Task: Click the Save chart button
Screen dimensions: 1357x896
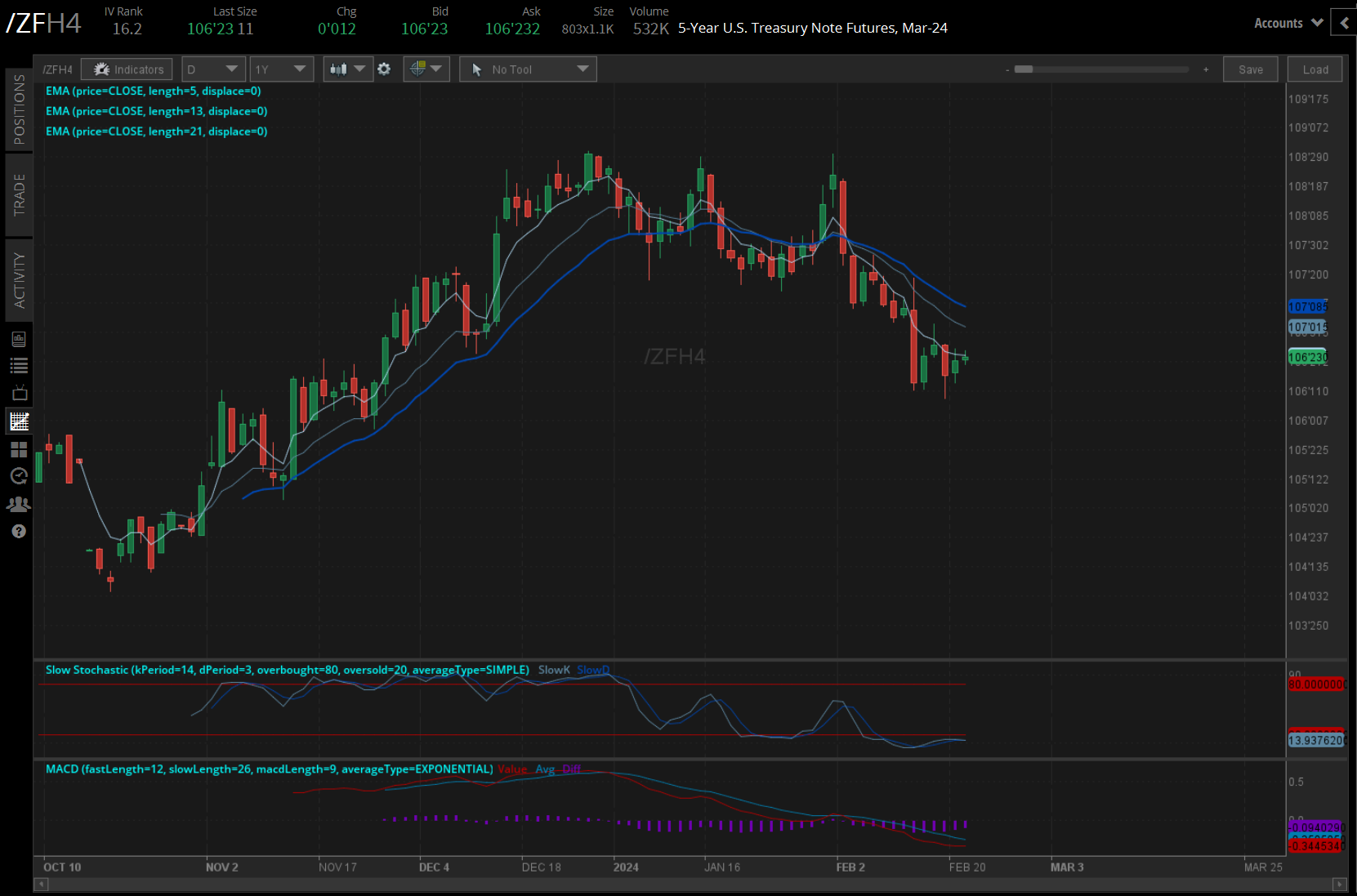Action: pyautogui.click(x=1250, y=69)
